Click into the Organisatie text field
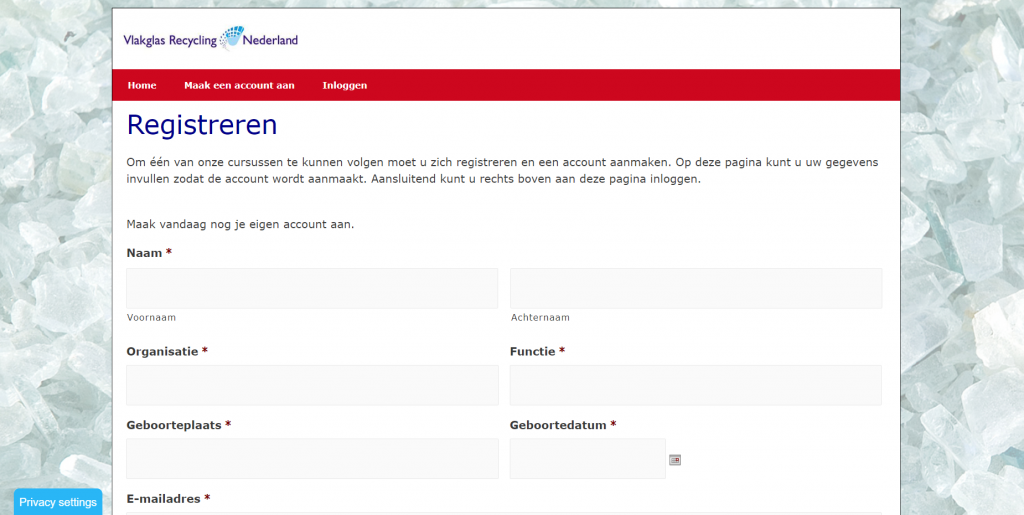1024x515 pixels. 312,385
